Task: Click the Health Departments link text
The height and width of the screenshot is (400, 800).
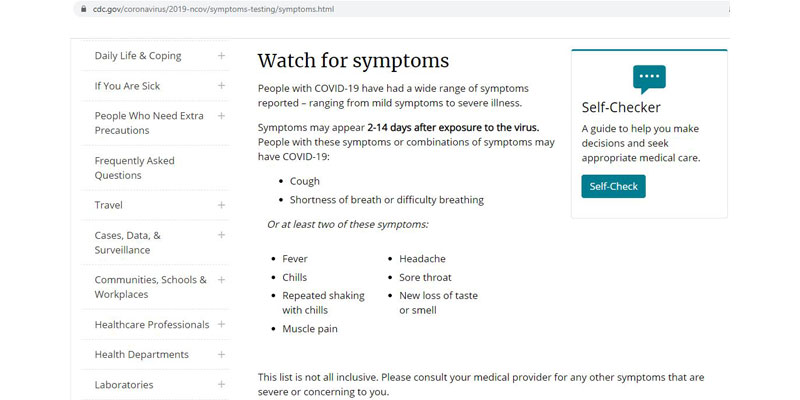Action: click(141, 355)
